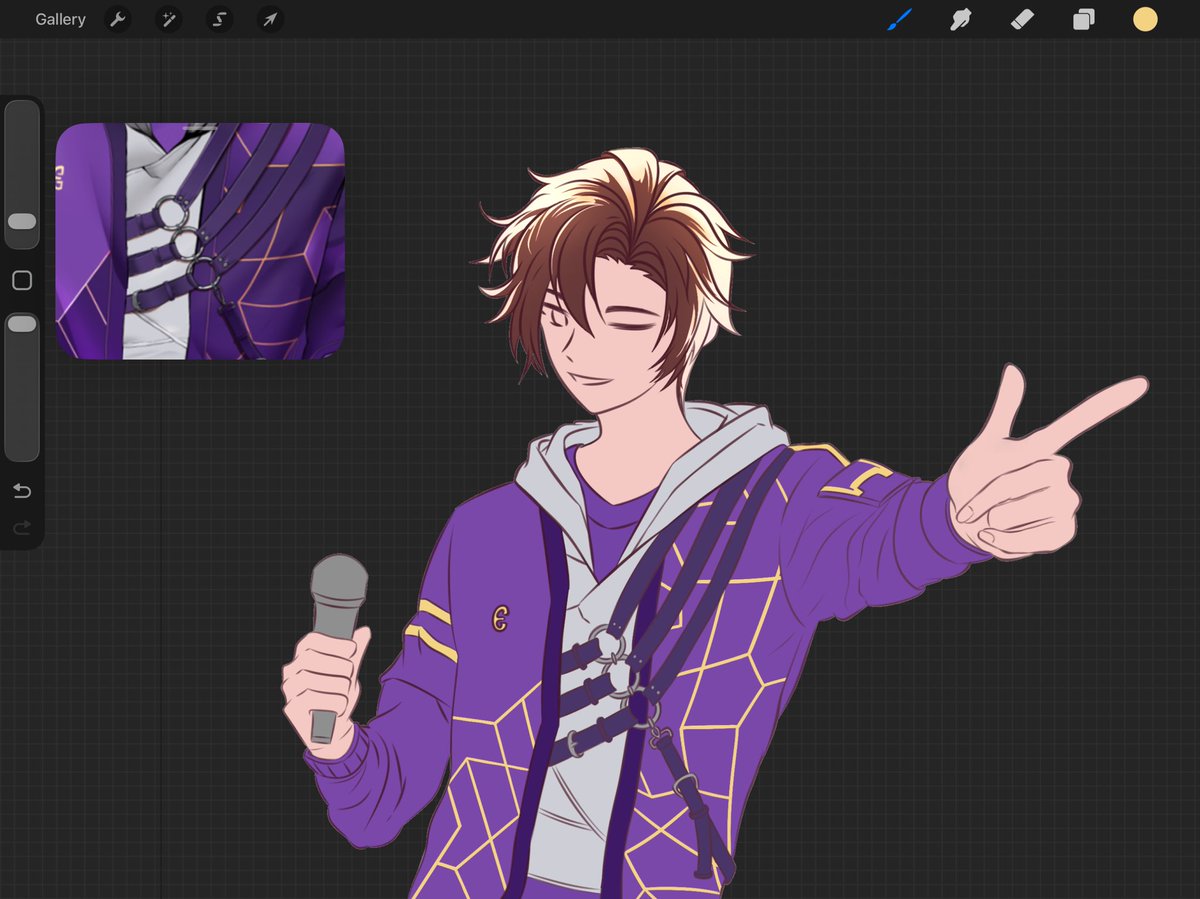Open the Actions wrench menu
Image resolution: width=1200 pixels, height=899 pixels.
118,19
